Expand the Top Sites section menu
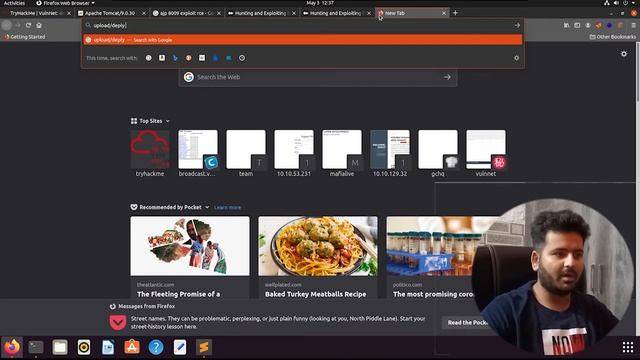 coord(168,121)
